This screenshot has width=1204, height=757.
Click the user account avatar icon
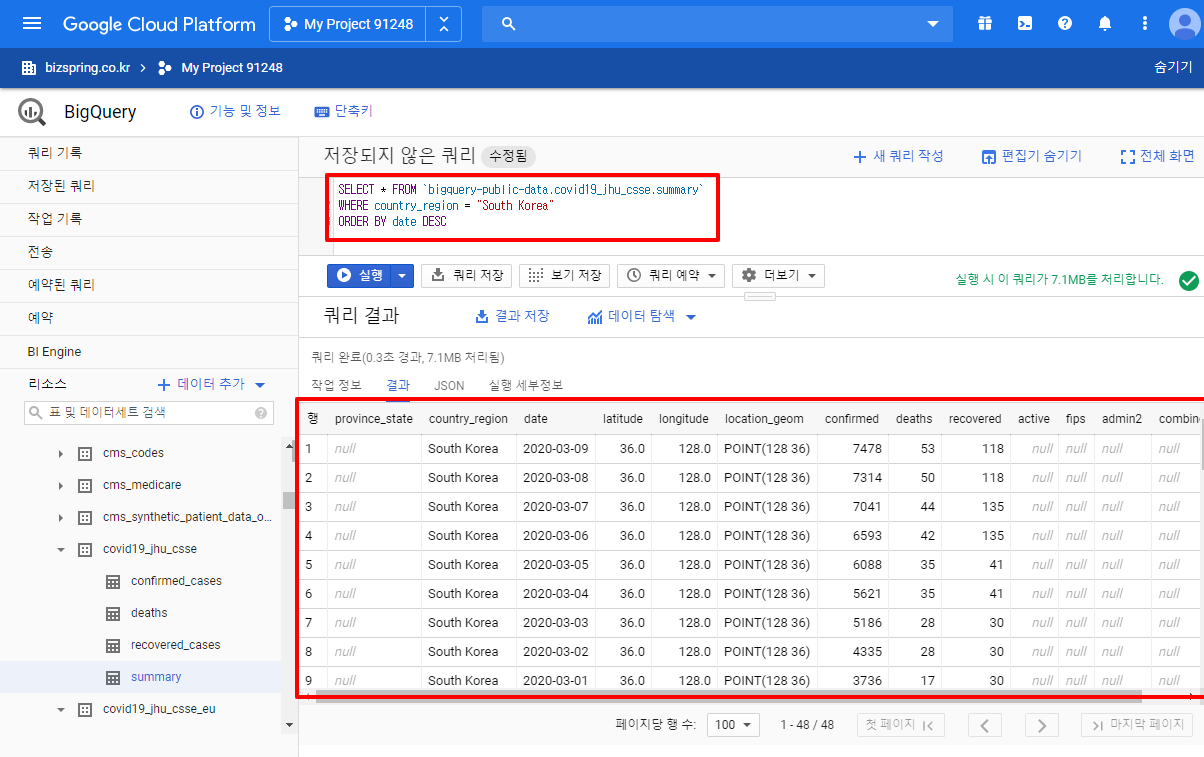click(1182, 22)
